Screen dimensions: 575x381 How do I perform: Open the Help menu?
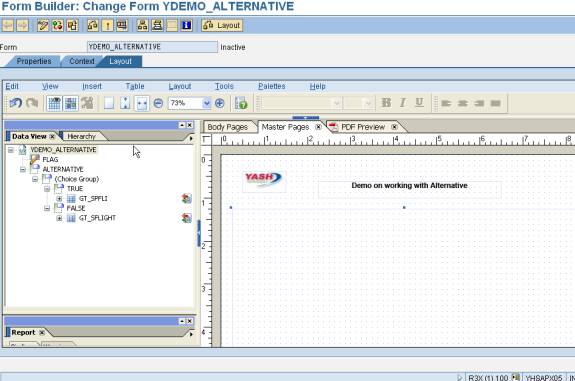[318, 87]
